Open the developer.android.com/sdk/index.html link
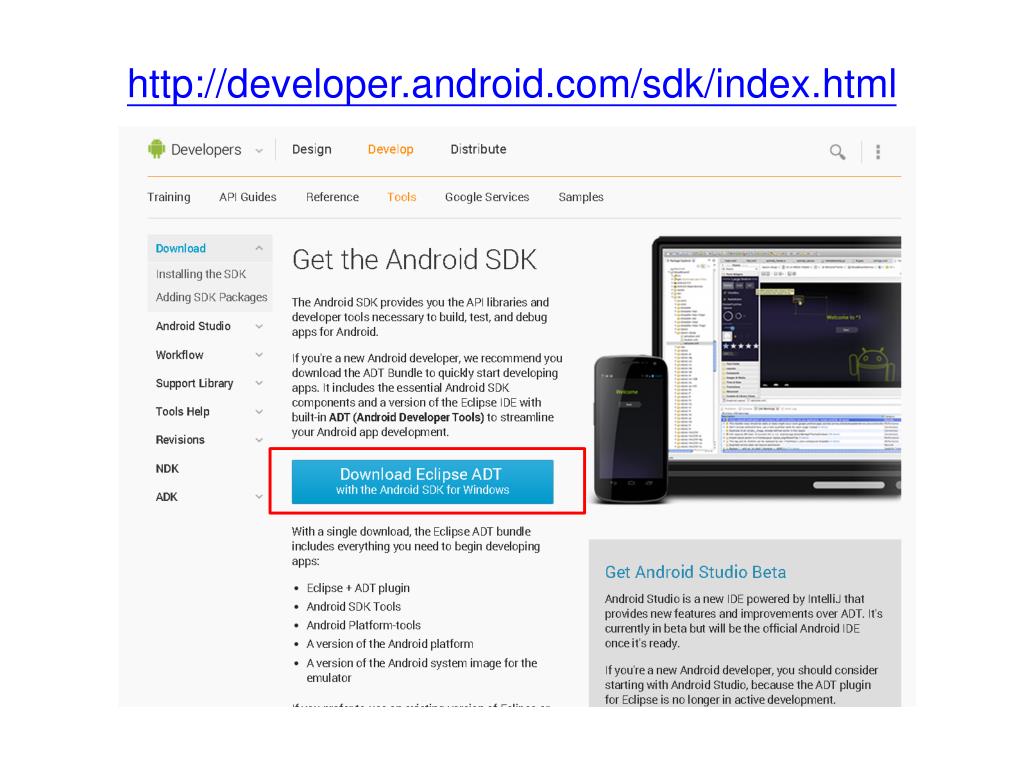The height and width of the screenshot is (768, 1024). tap(511, 85)
